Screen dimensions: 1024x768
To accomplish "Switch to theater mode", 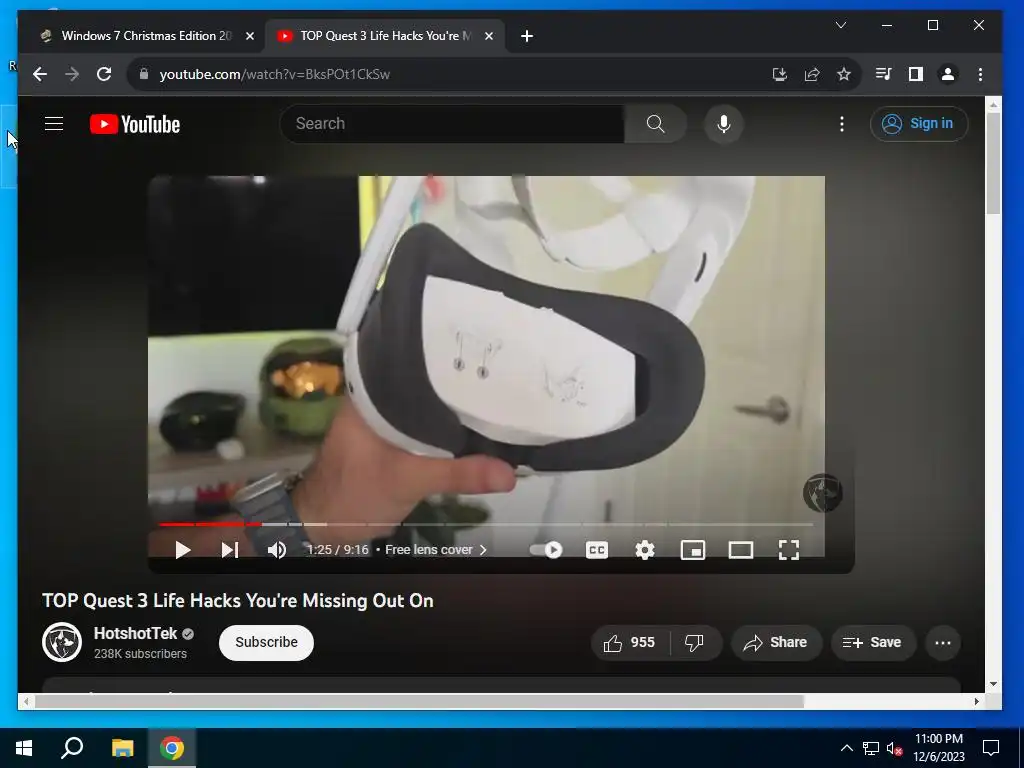I will [x=741, y=550].
